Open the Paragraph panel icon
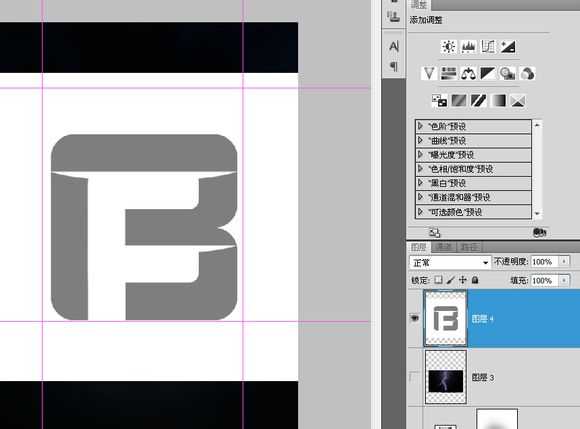The height and width of the screenshot is (429, 580). pos(394,67)
